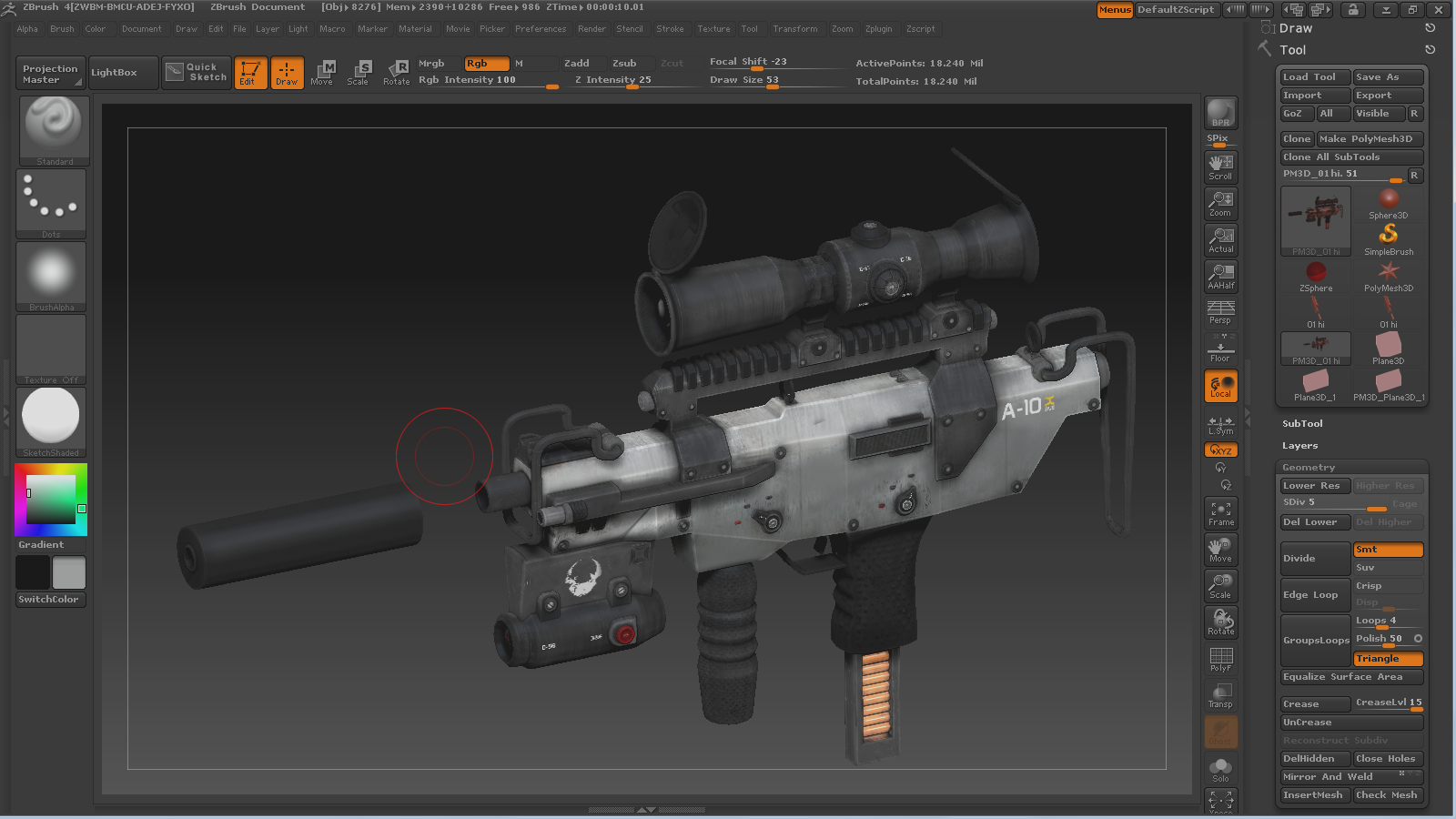The height and width of the screenshot is (819, 1456).
Task: Select the Rotate mode icon in top toolbar
Action: tap(397, 73)
